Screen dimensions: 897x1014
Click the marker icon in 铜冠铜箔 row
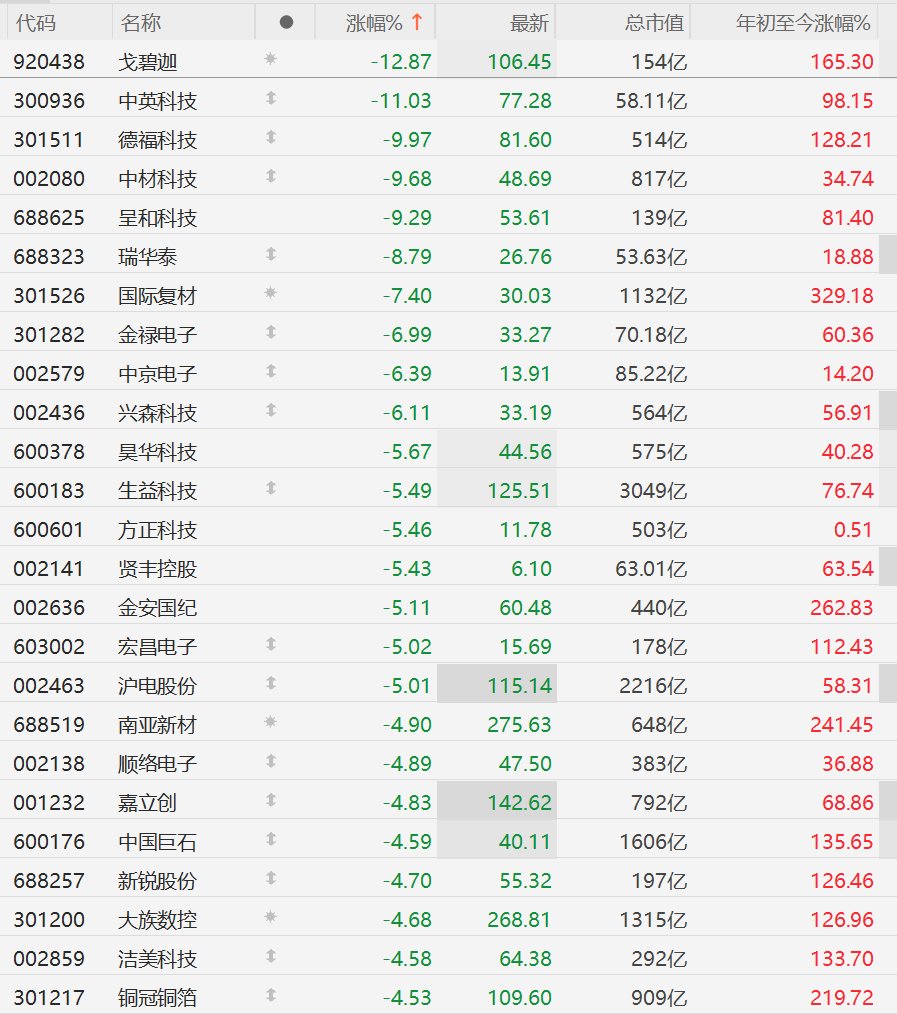[271, 995]
